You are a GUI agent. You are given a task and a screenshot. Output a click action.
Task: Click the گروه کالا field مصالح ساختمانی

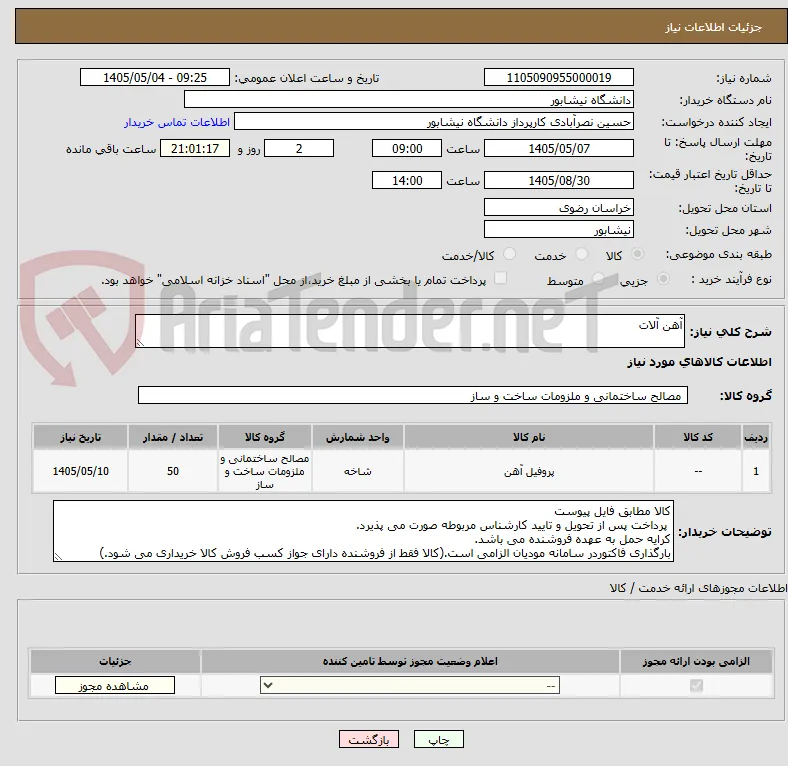point(413,395)
